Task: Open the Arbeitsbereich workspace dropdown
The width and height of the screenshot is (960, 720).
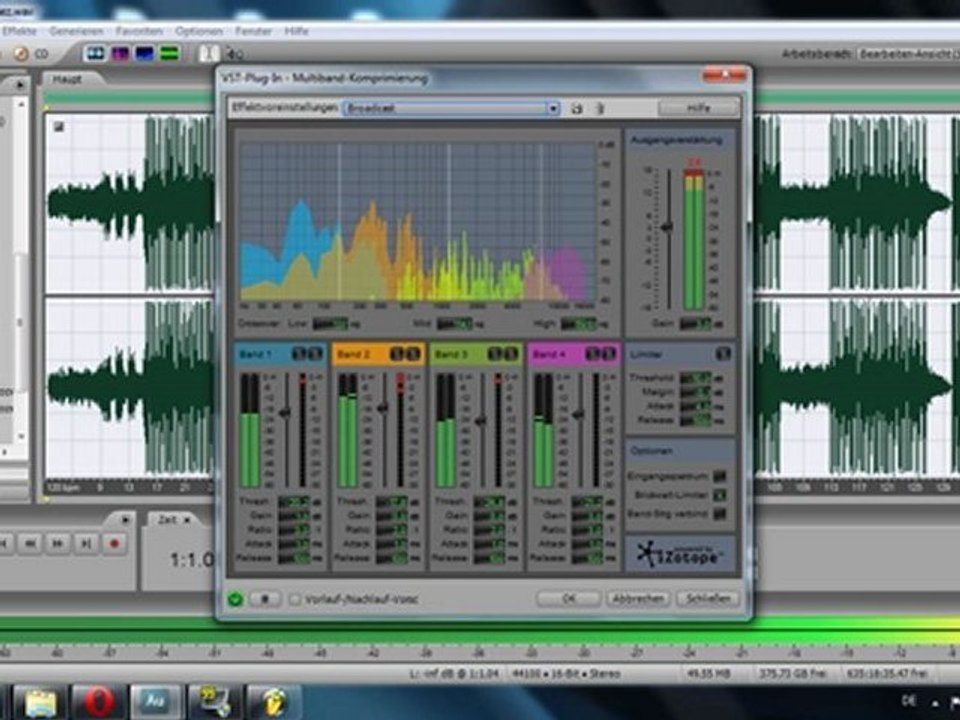Action: point(905,54)
